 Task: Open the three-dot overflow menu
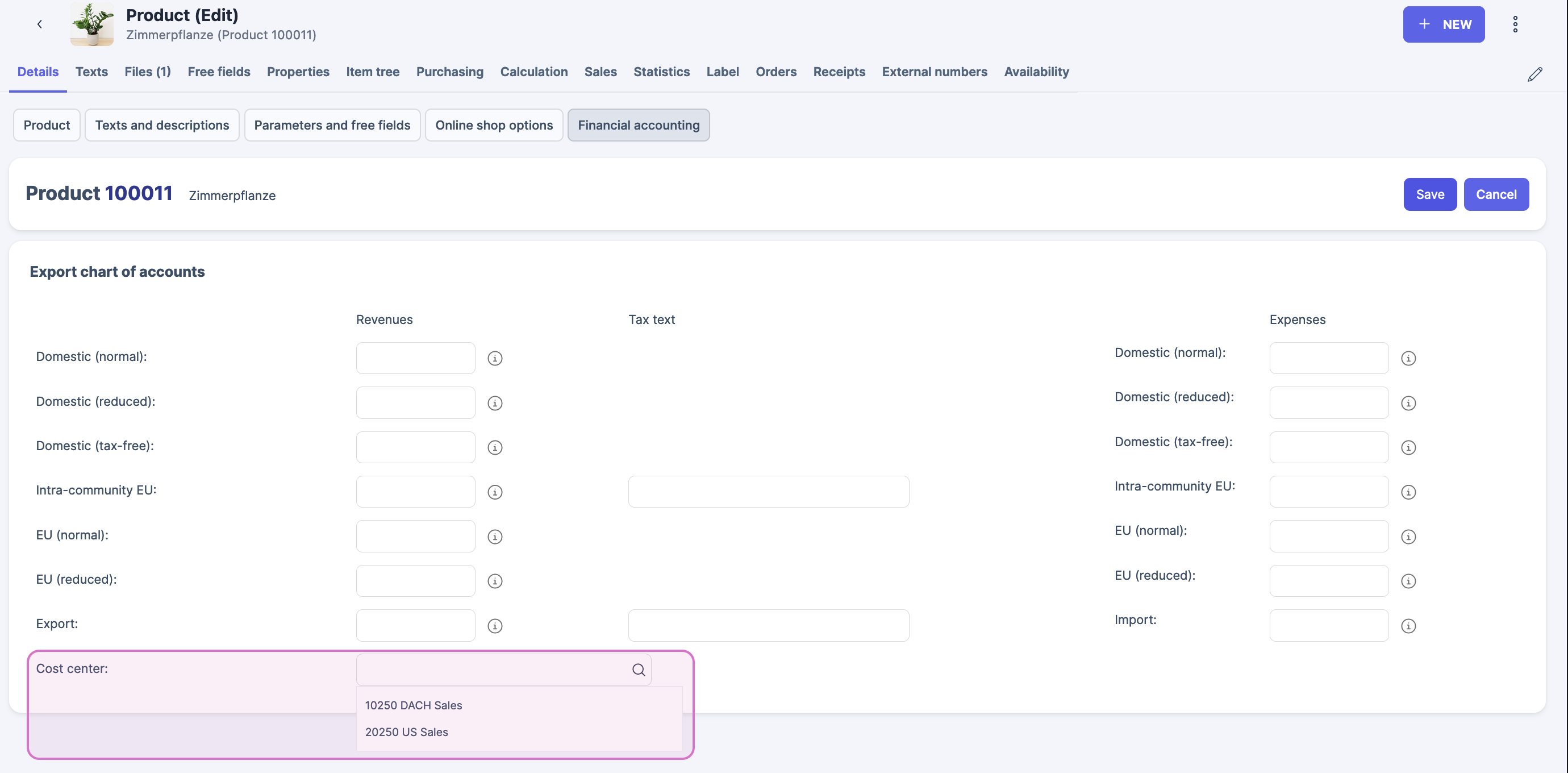coord(1515,24)
